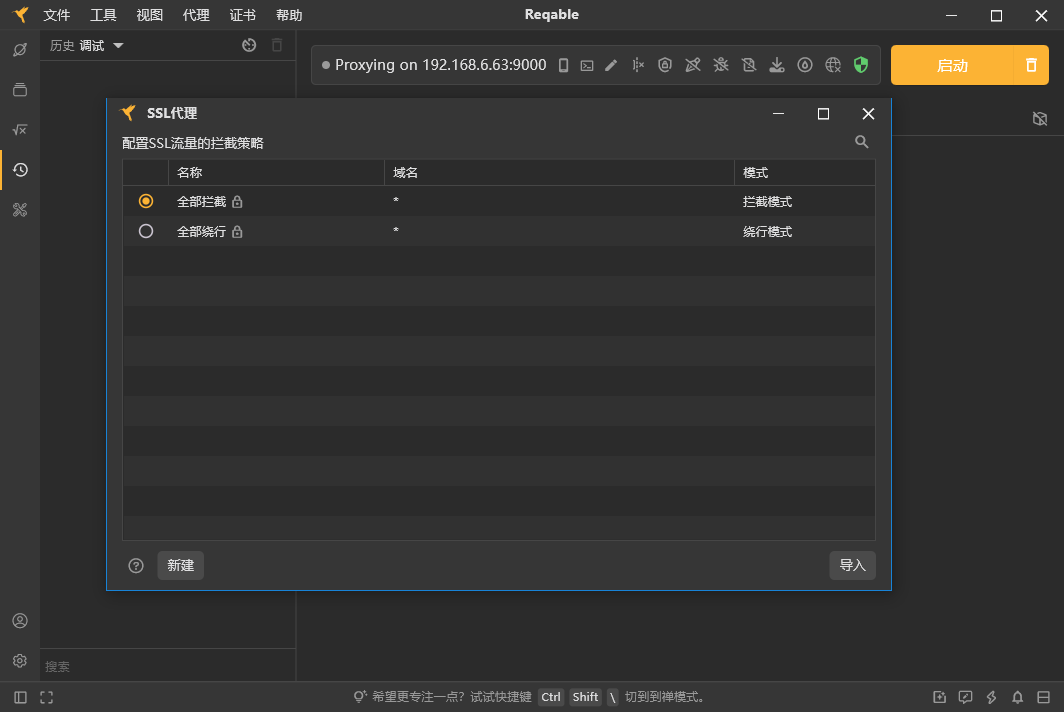Open the 证书 certificate menu

(x=241, y=14)
